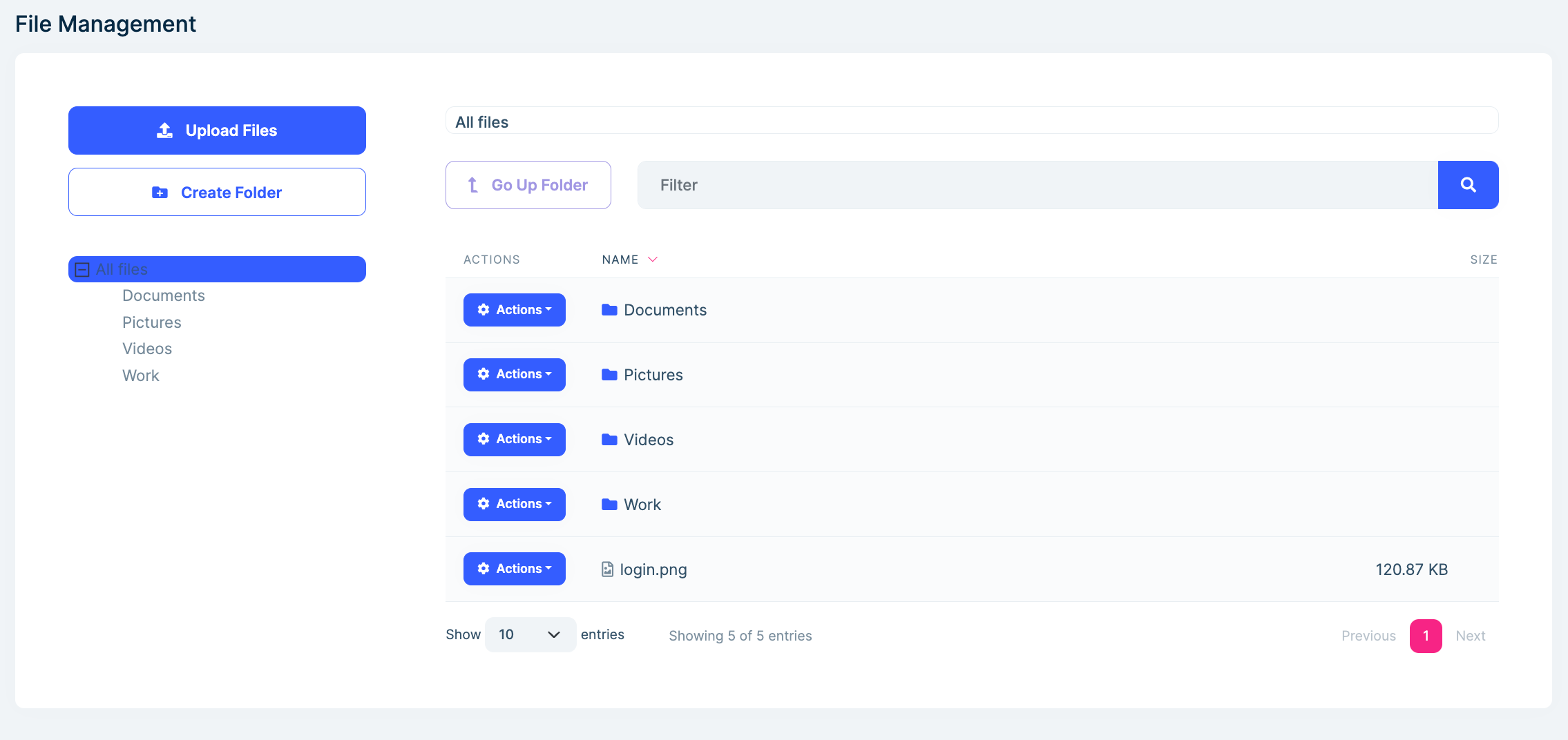
Task: Click the Upload Files button
Action: pos(217,130)
